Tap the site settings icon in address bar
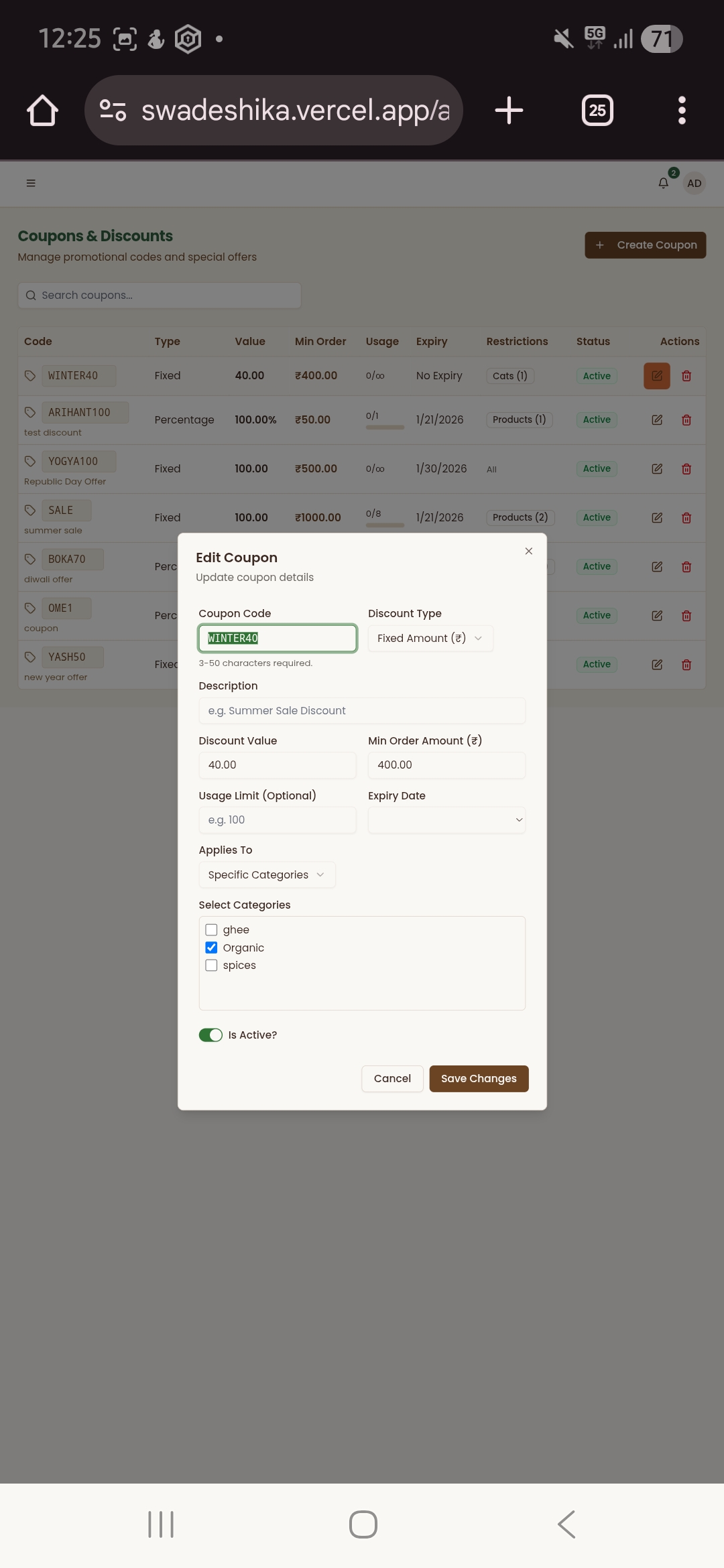Image resolution: width=724 pixels, height=1568 pixels. [x=113, y=110]
